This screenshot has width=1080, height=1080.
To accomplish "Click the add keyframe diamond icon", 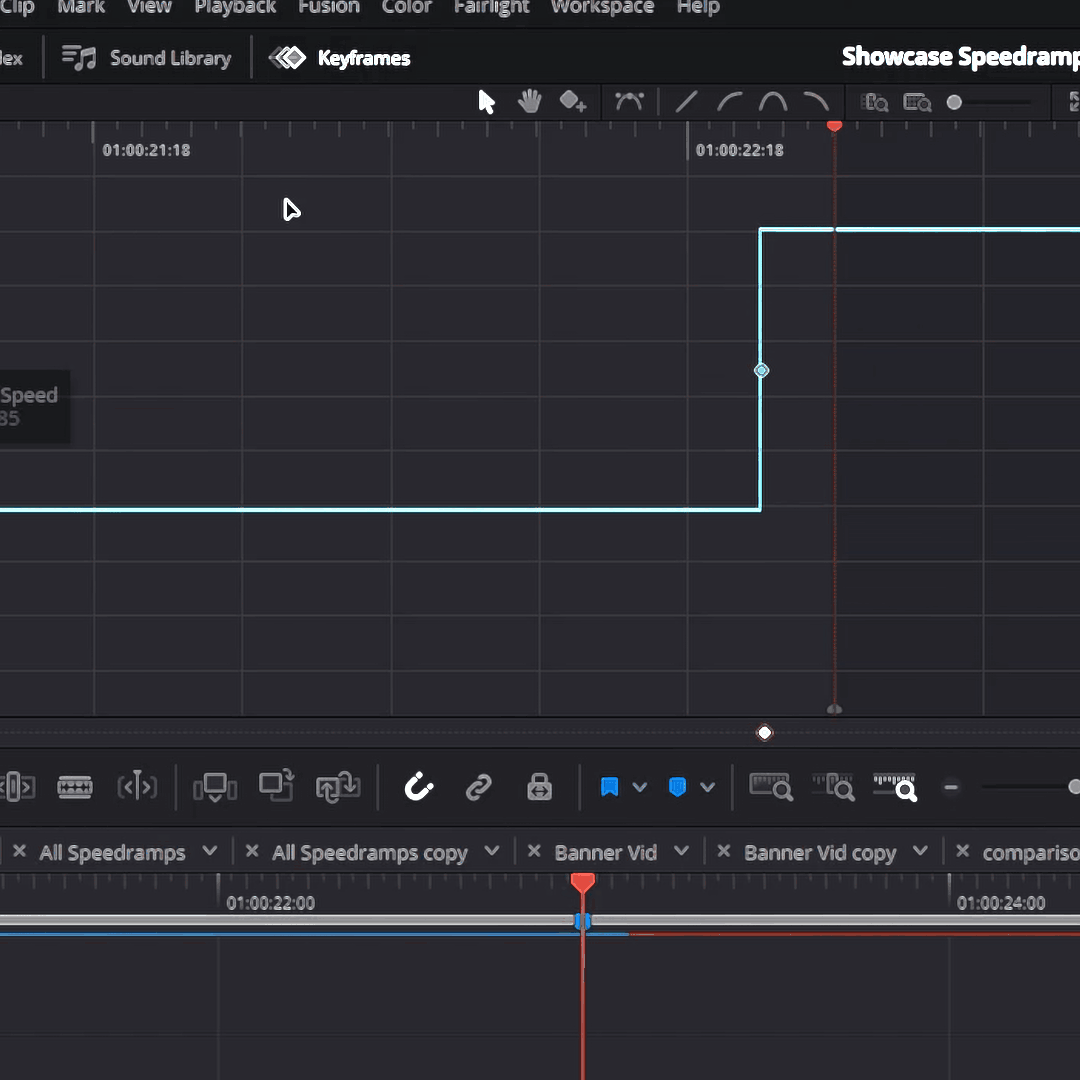I will click(x=573, y=101).
